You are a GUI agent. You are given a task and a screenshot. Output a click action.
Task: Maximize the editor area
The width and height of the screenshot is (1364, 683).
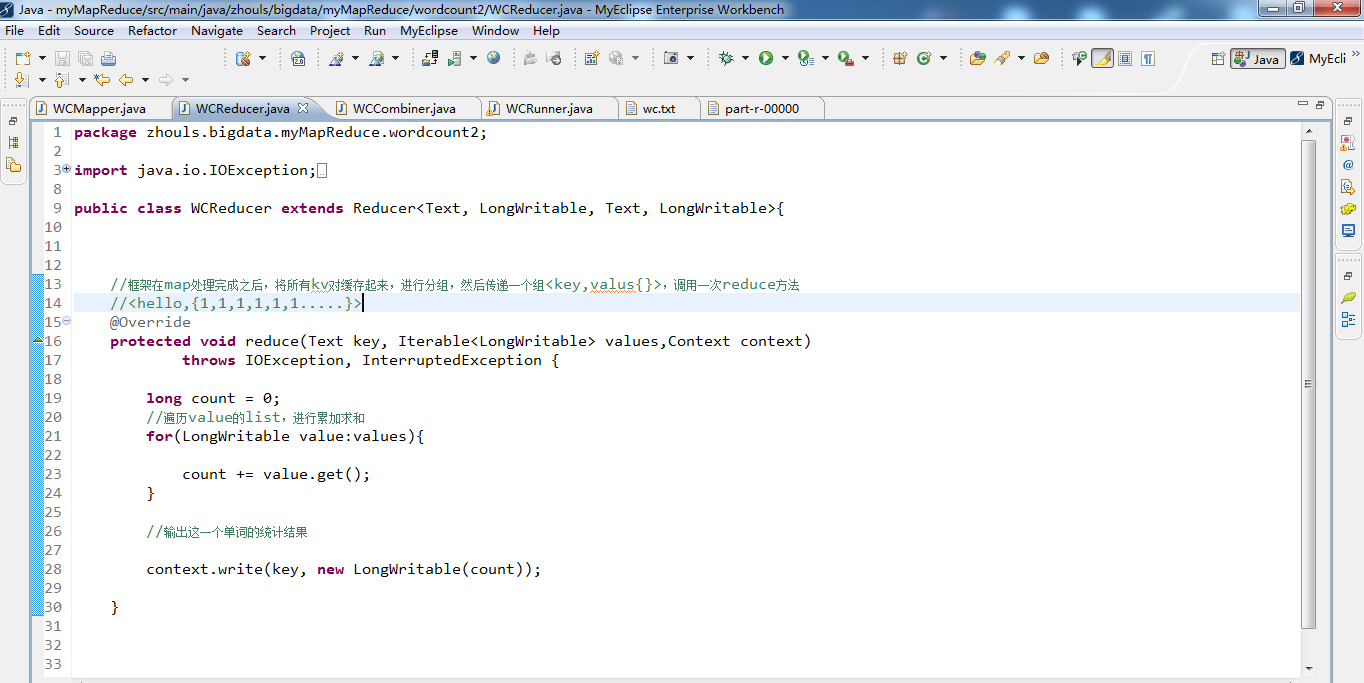1320,104
